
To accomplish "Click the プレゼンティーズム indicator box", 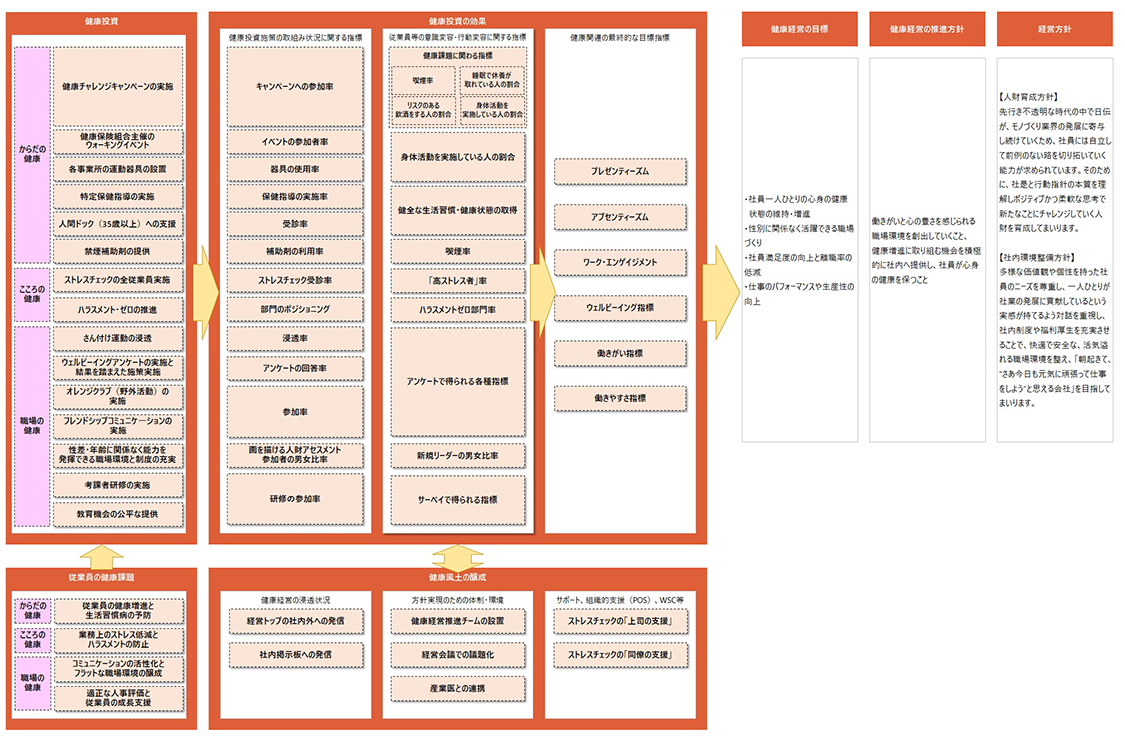I will pyautogui.click(x=620, y=172).
